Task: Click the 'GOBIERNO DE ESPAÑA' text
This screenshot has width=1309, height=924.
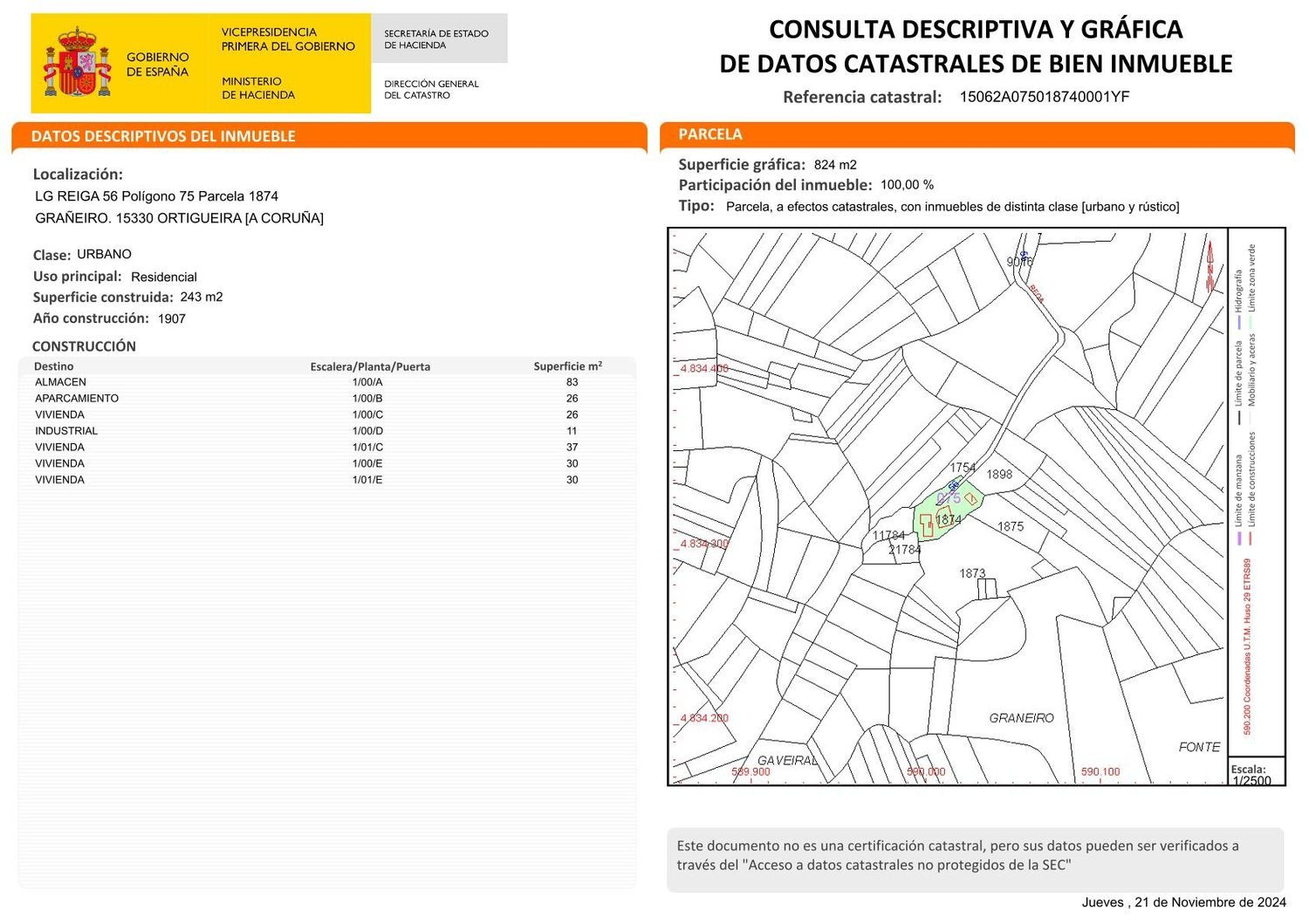Action: point(157,65)
